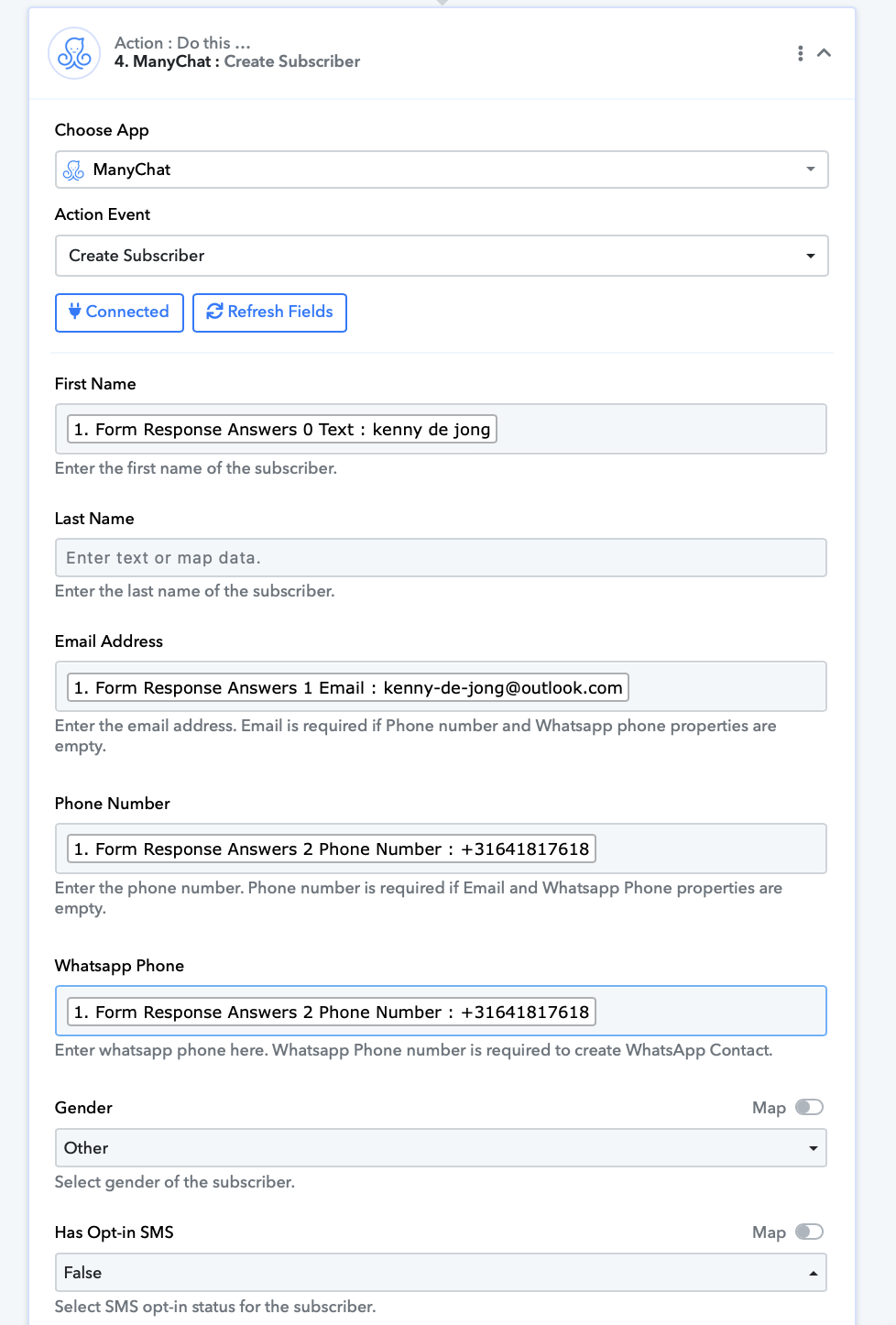
Task: Click the Phone Number field
Action: click(441, 849)
